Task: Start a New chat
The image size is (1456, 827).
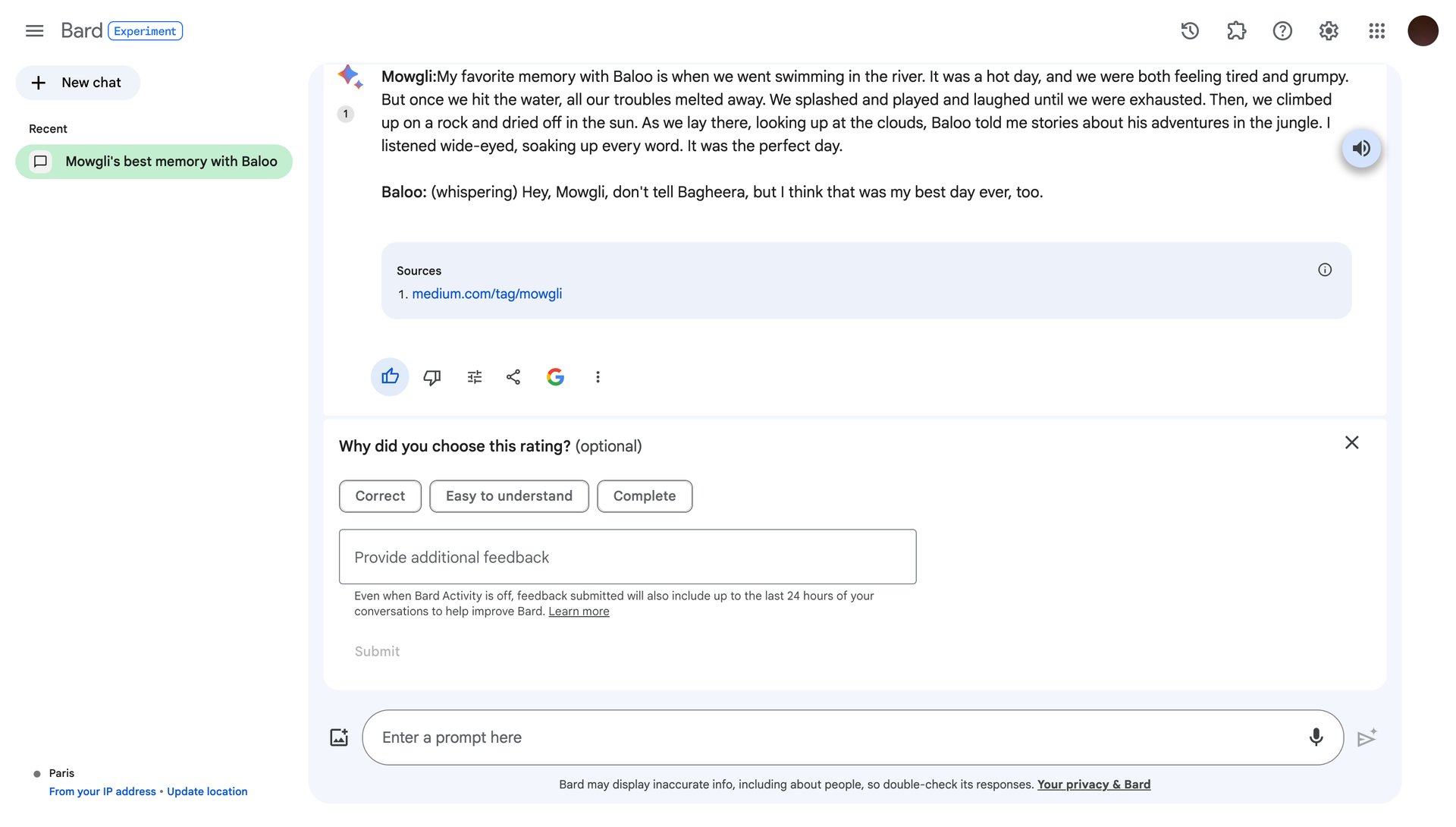Action: [x=77, y=83]
